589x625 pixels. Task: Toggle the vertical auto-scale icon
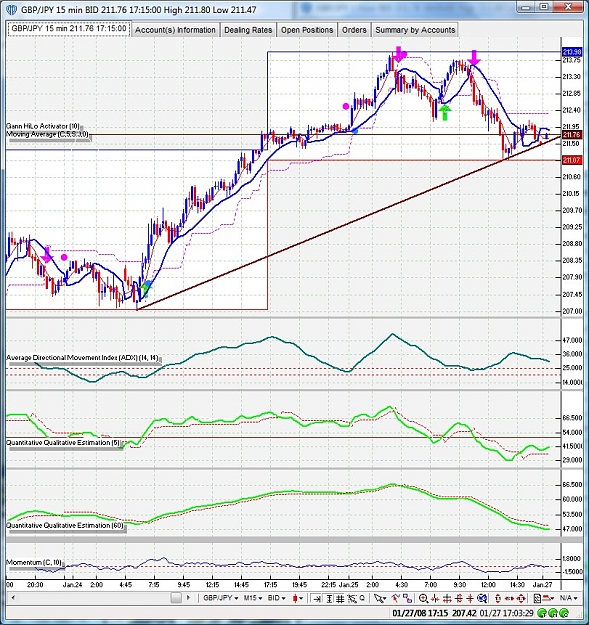click(x=329, y=598)
